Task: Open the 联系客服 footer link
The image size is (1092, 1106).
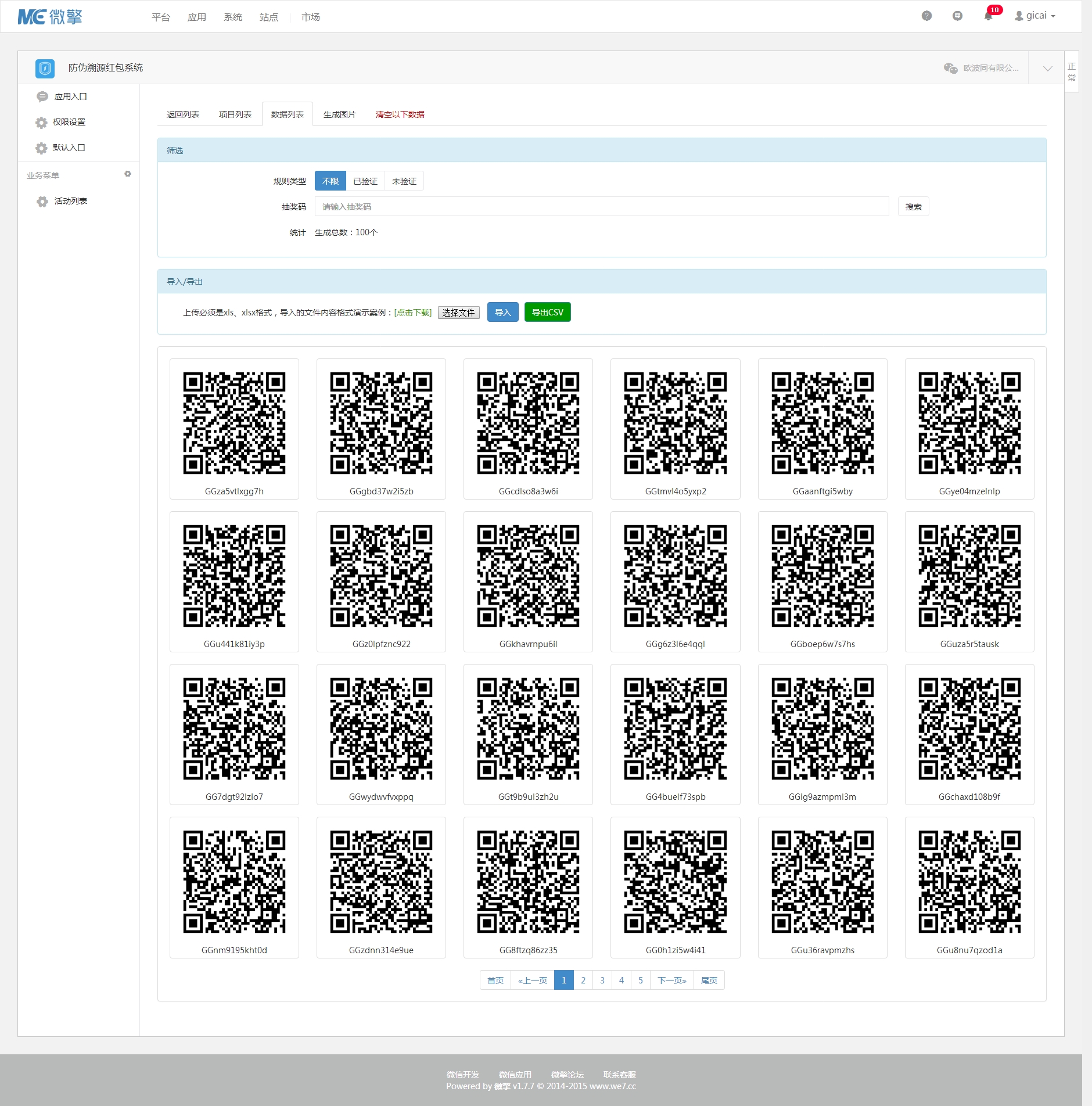Action: (x=620, y=1075)
